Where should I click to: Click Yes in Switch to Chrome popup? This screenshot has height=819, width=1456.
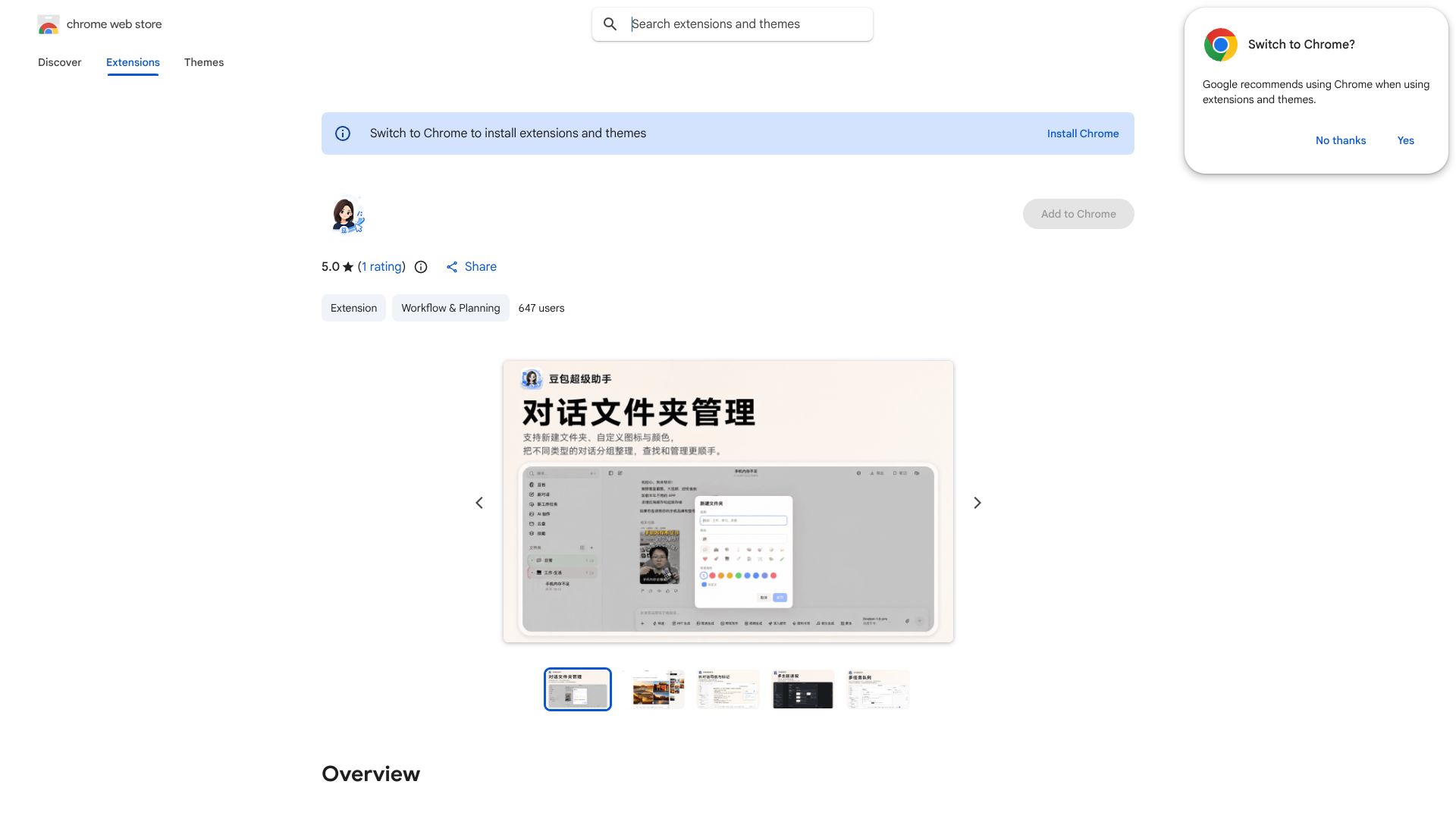pos(1406,140)
